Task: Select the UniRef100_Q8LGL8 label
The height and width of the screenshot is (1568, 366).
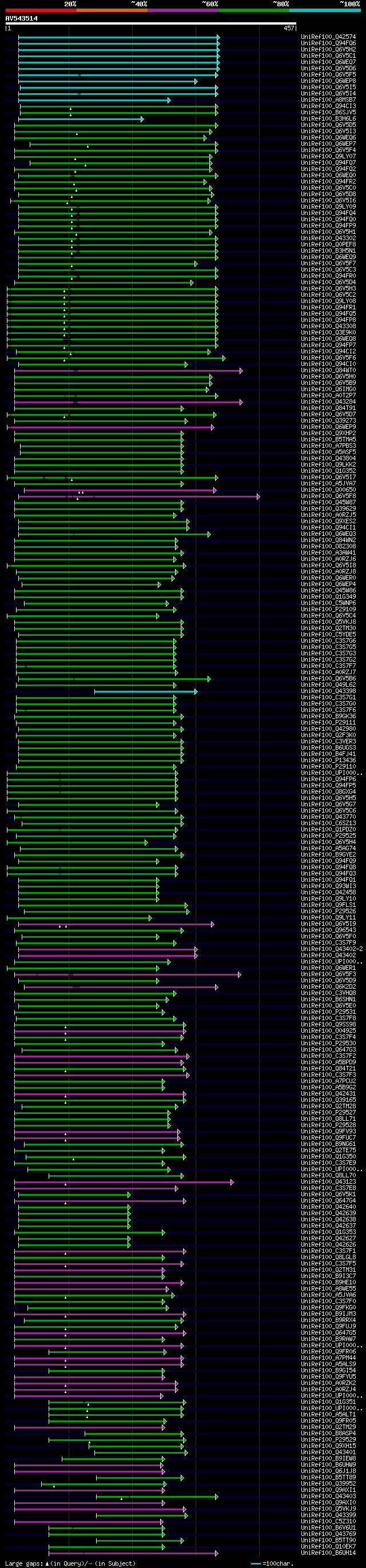Action: [x=328, y=1257]
